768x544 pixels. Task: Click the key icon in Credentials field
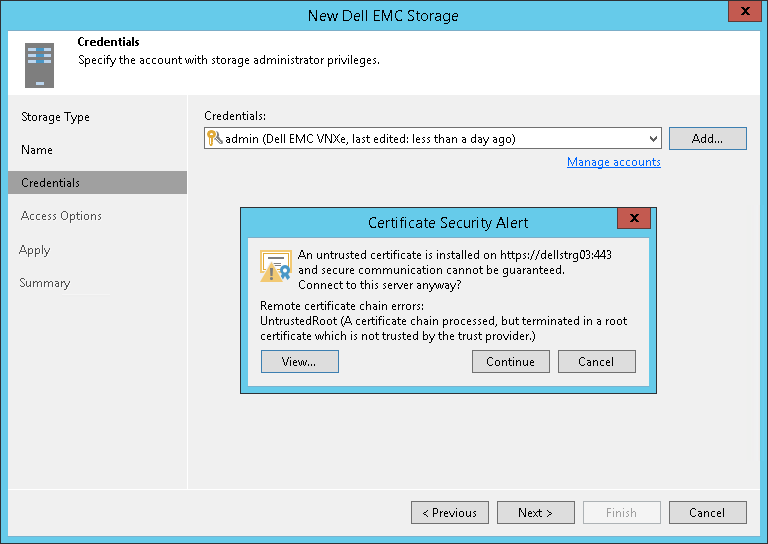click(214, 139)
